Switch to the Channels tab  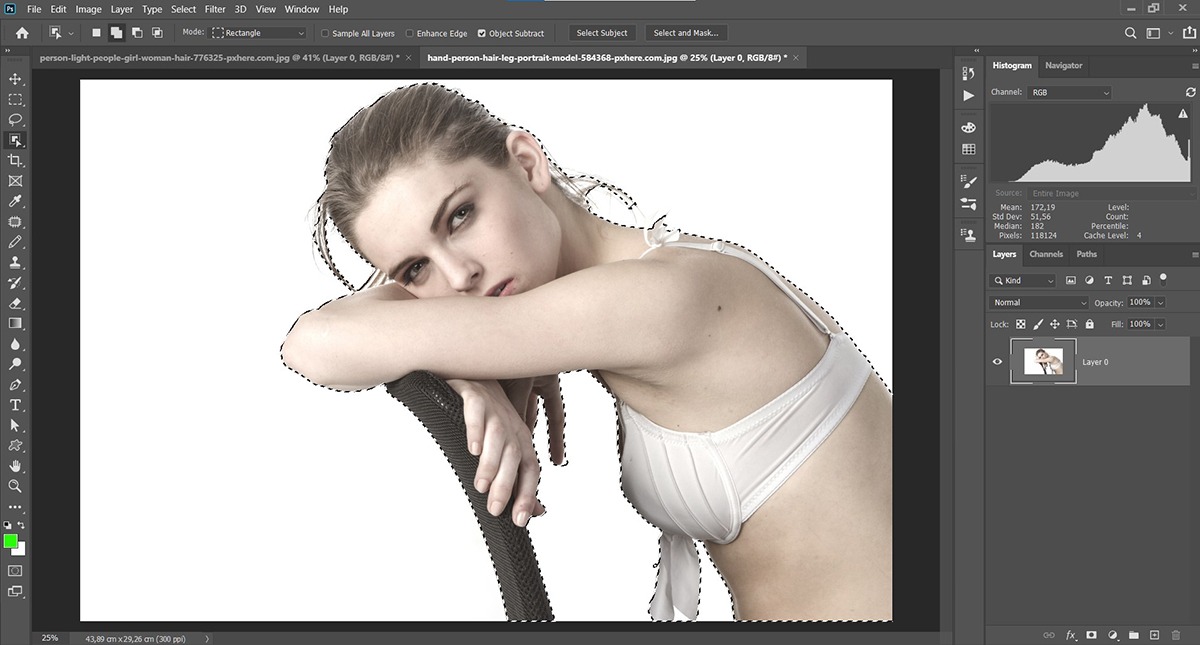[1046, 254]
